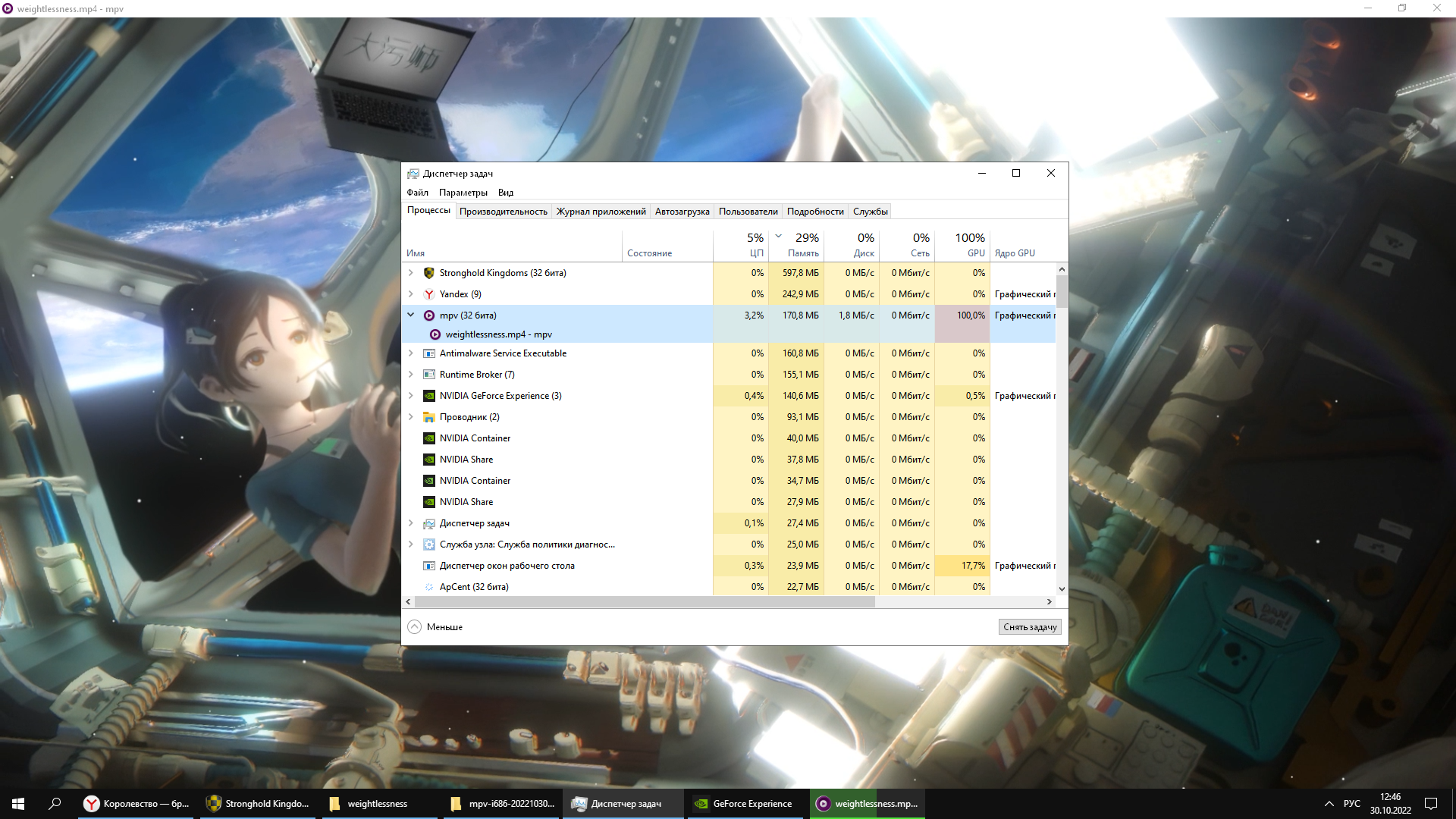1456x819 pixels.
Task: Click Снять задачу button
Action: (1029, 627)
